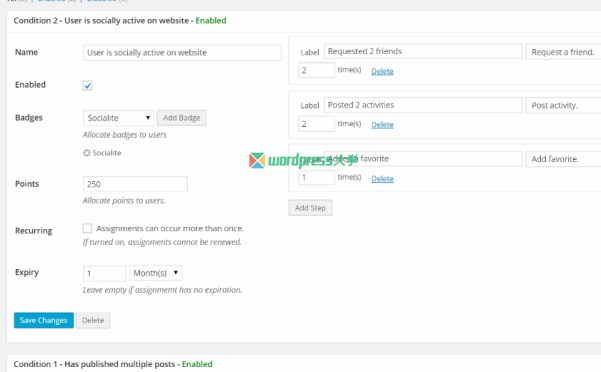601x372 pixels.
Task: Open the Socialite badges dropdown
Action: tap(118, 118)
